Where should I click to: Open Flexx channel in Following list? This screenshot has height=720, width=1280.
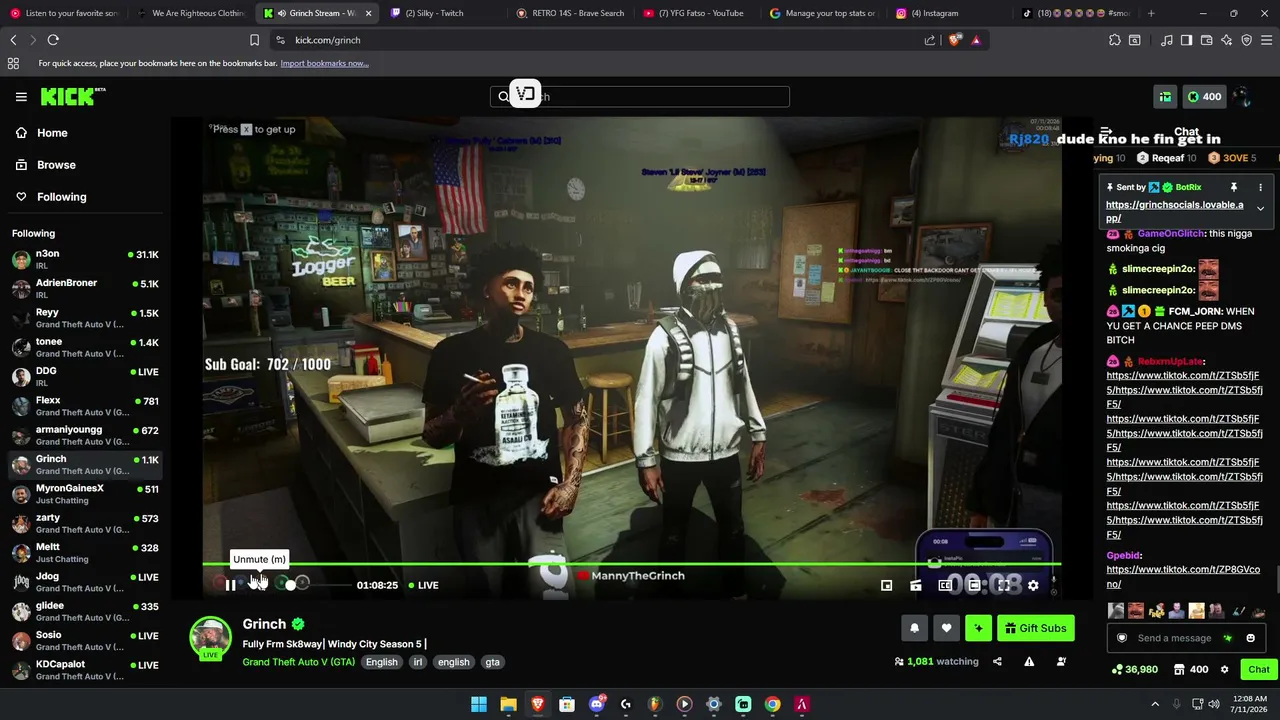(x=85, y=406)
